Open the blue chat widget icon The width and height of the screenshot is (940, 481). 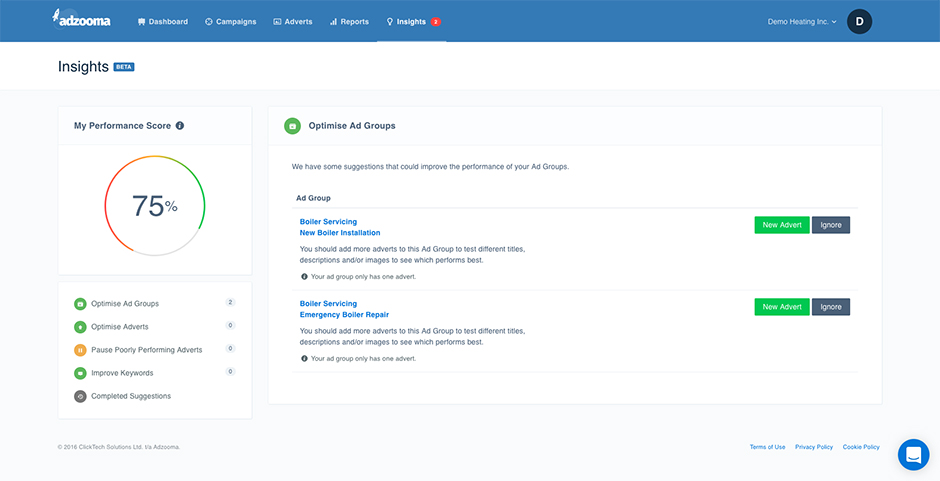pyautogui.click(x=913, y=455)
